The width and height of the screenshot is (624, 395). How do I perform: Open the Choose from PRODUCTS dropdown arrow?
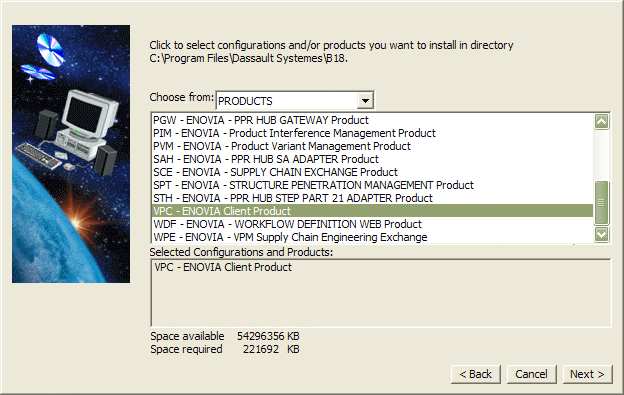coord(365,101)
